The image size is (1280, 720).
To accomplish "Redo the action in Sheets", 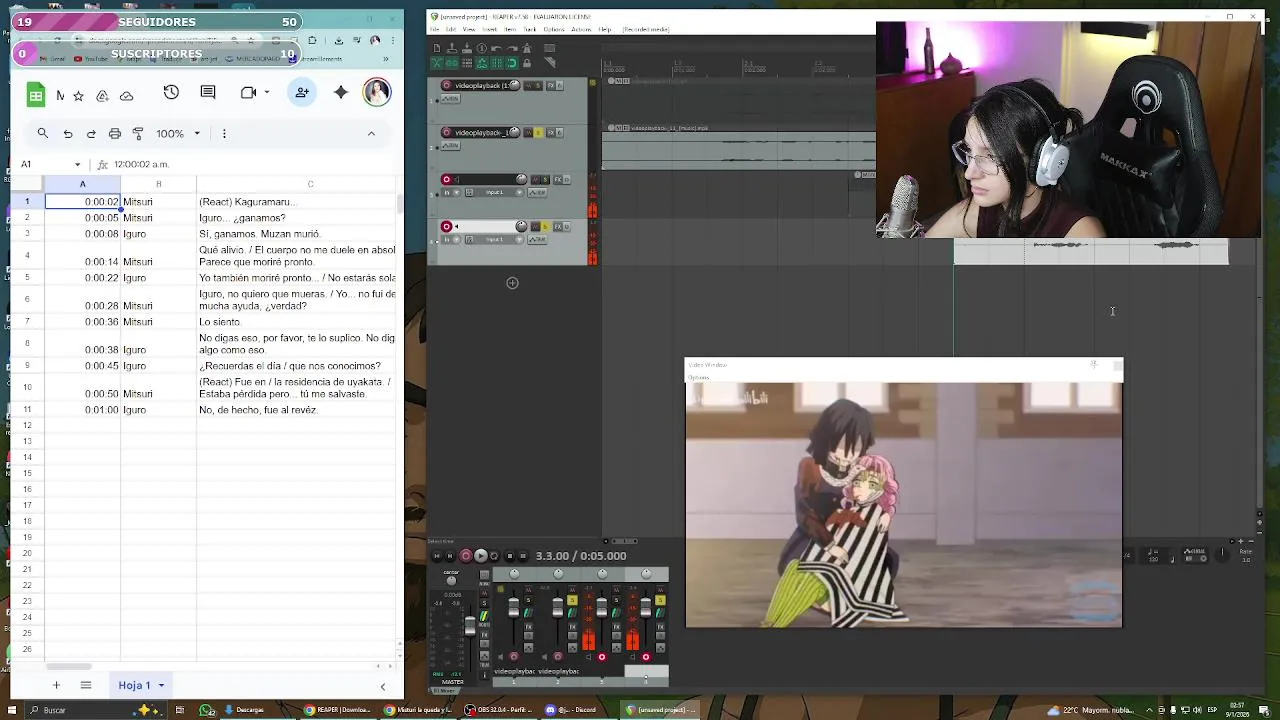I will coord(91,133).
